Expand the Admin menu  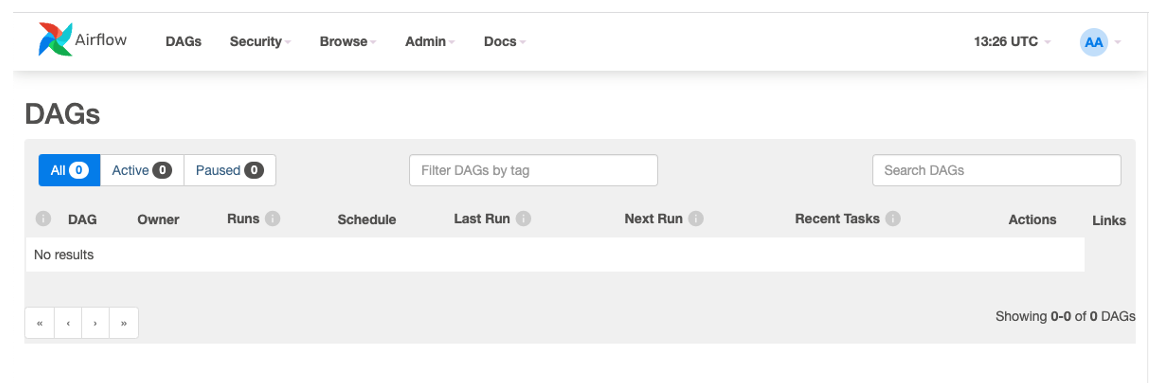(430, 42)
